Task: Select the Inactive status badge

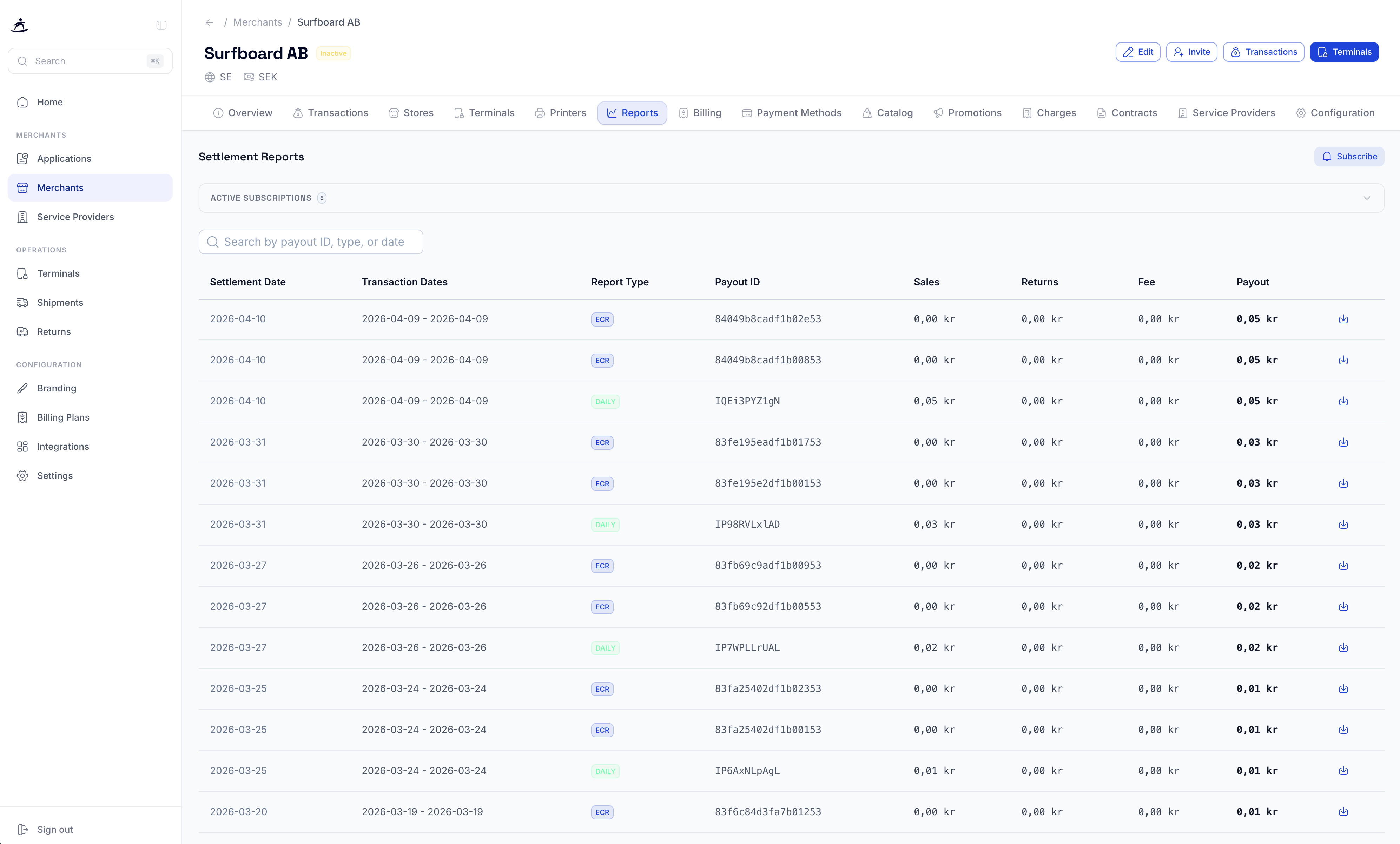Action: (333, 53)
